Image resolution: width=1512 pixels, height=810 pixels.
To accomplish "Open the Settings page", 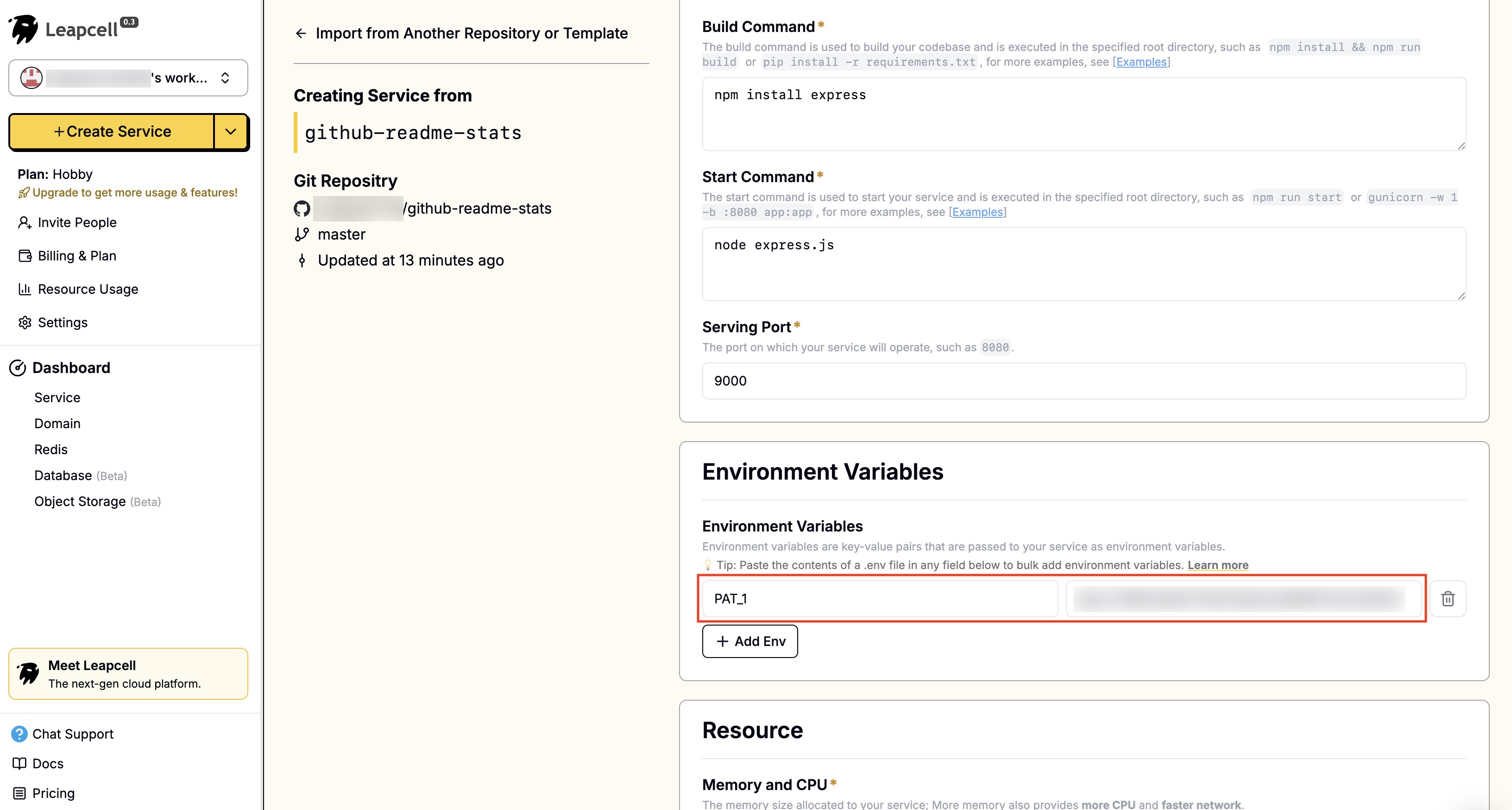I will (62, 323).
